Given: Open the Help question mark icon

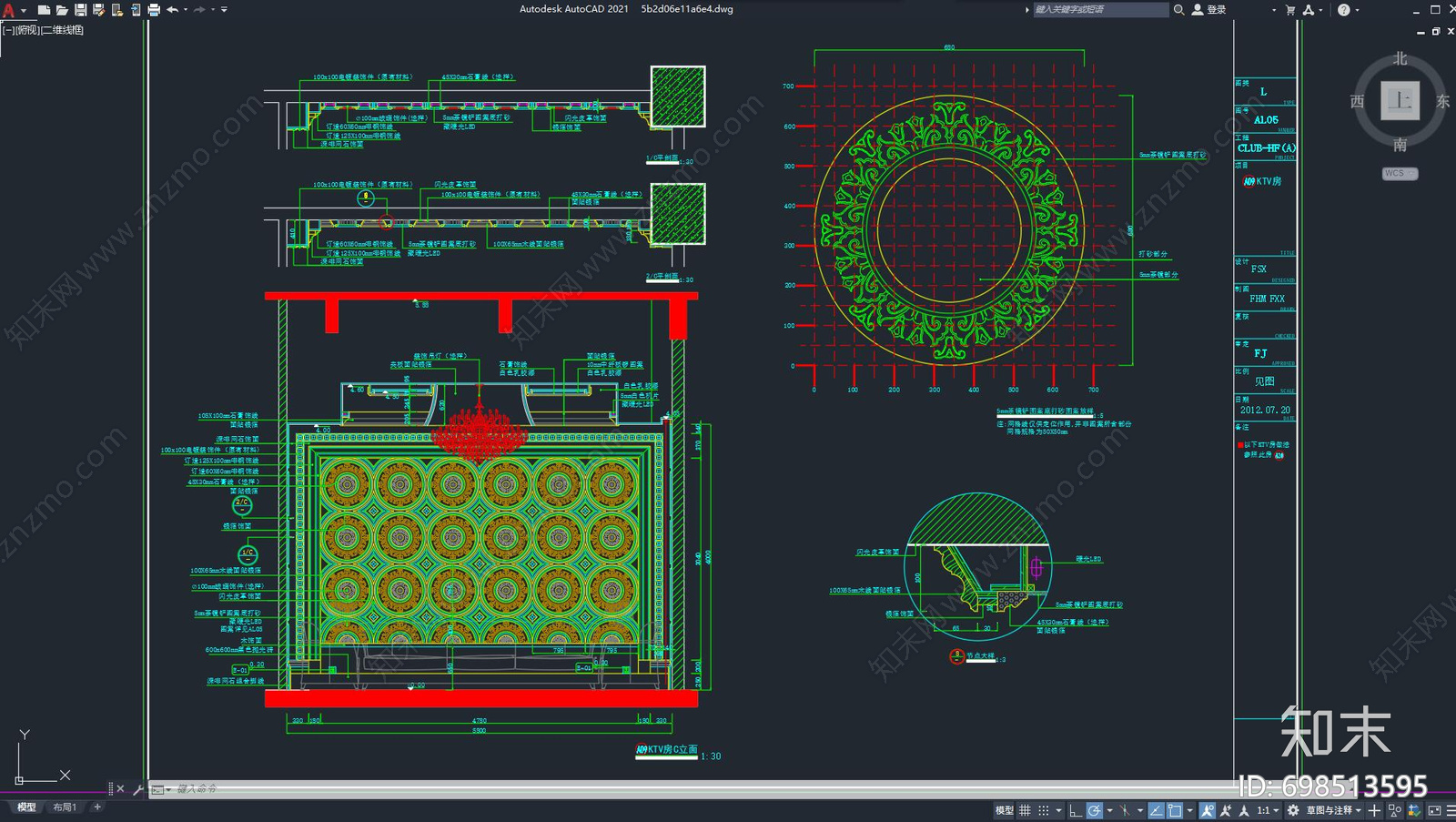Looking at the screenshot, I should (x=1344, y=10).
